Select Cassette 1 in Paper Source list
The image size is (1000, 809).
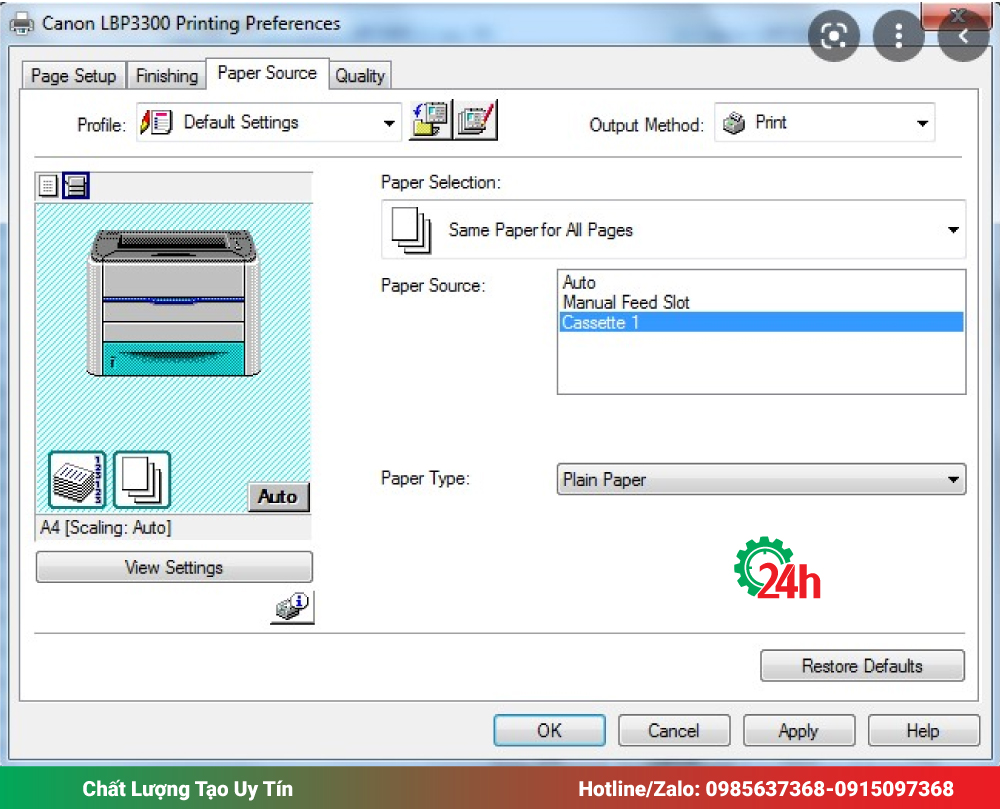point(761,323)
